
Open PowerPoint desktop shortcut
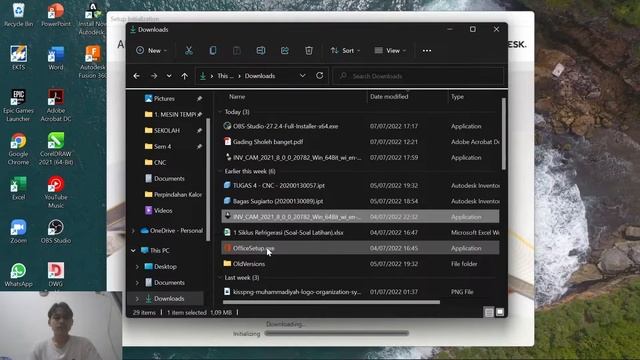pyautogui.click(x=56, y=15)
